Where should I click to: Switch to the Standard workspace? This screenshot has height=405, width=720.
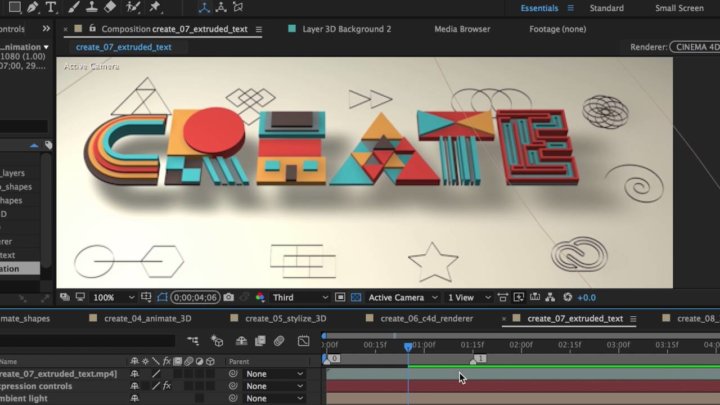[606, 8]
